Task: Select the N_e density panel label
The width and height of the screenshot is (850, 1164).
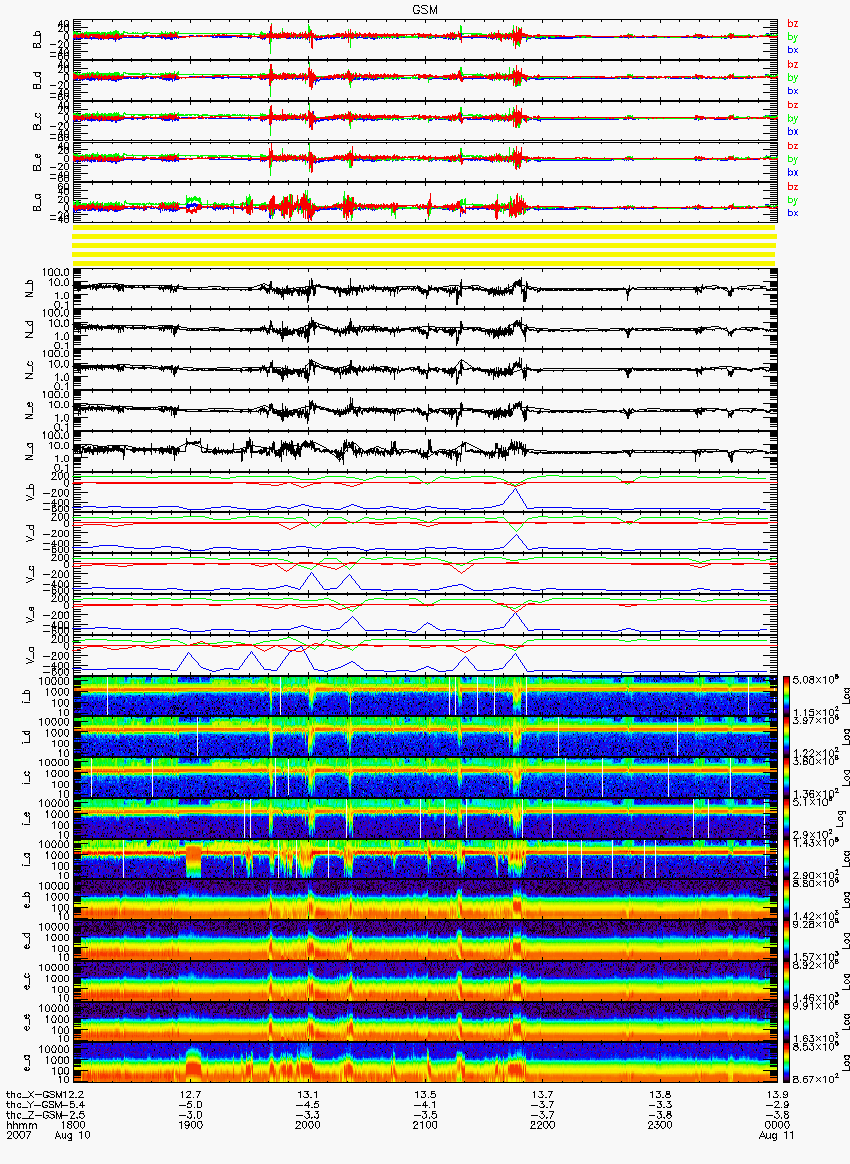Action: (30, 409)
